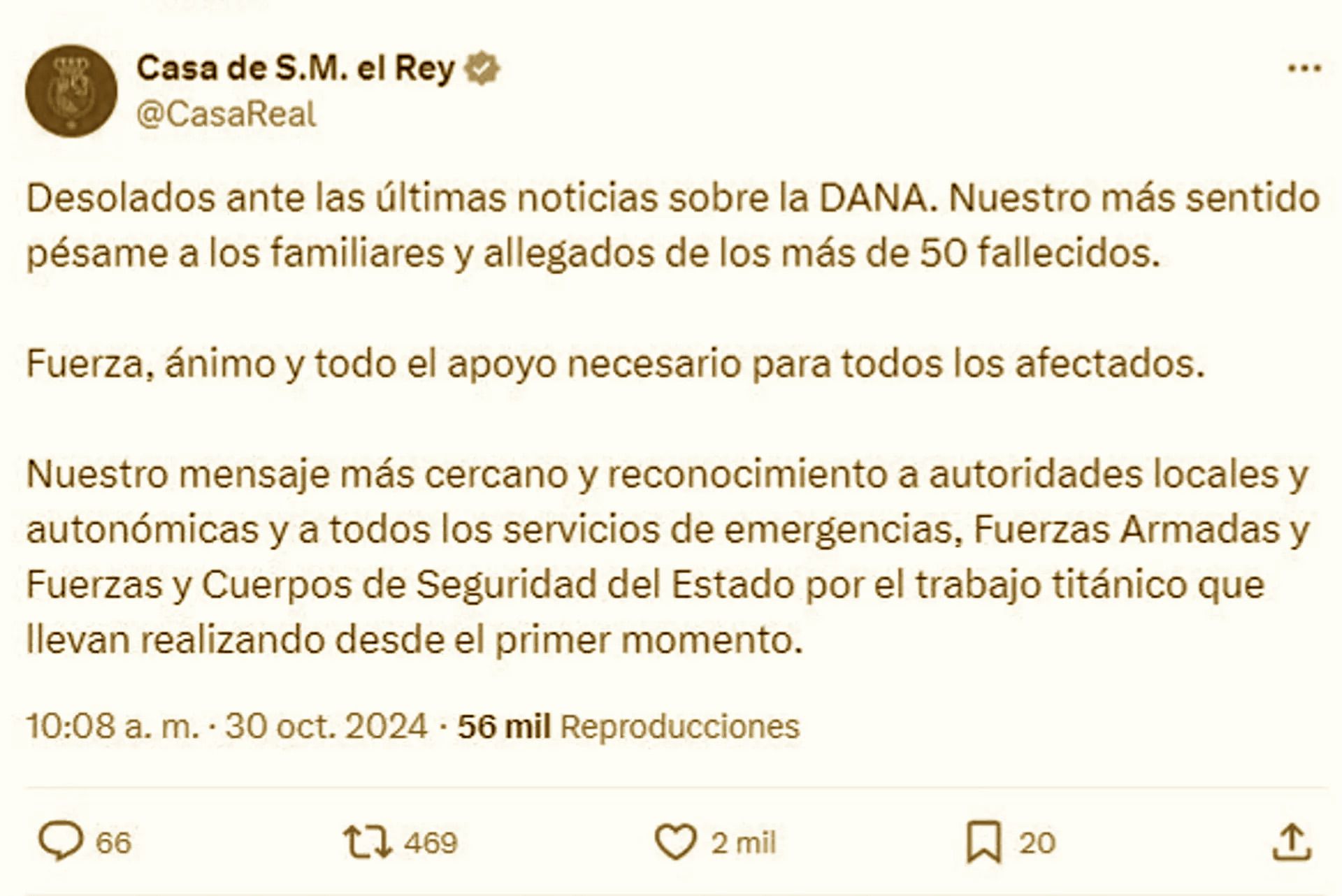Click the 2 mil likes count
The width and height of the screenshot is (1342, 896).
coord(744,843)
